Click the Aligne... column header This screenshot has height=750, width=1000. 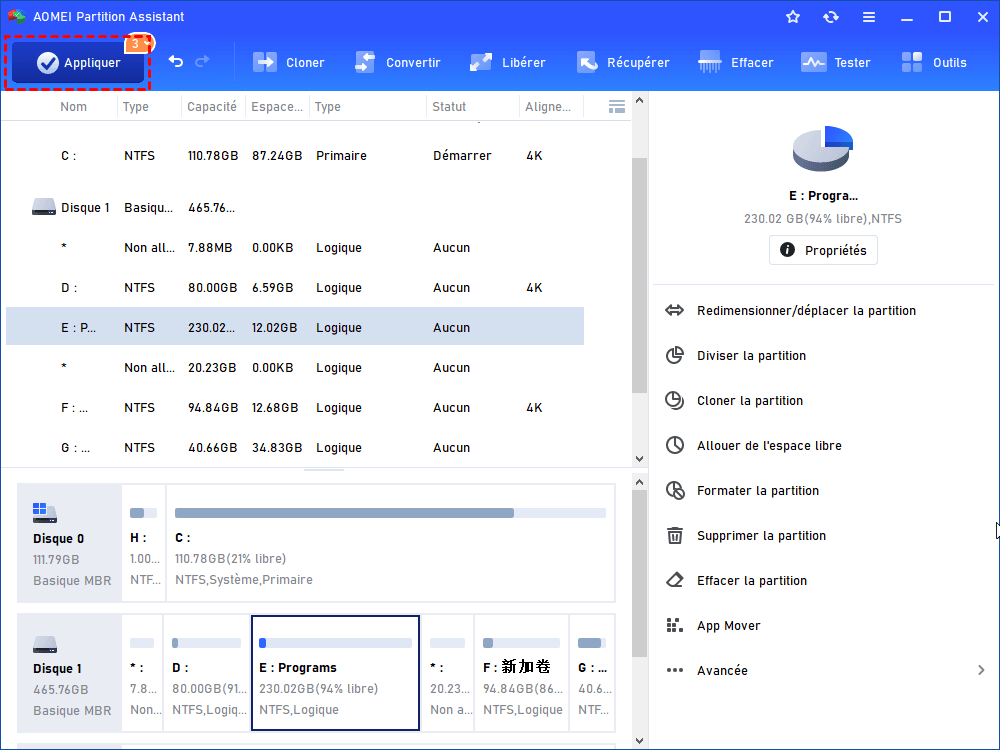tap(548, 107)
